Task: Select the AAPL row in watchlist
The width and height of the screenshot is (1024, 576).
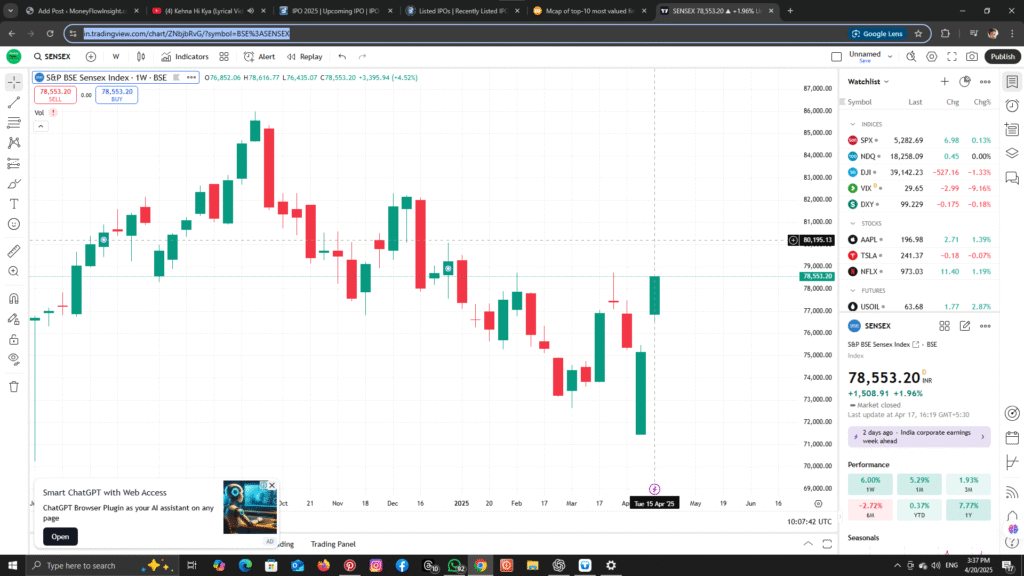Action: 919,240
